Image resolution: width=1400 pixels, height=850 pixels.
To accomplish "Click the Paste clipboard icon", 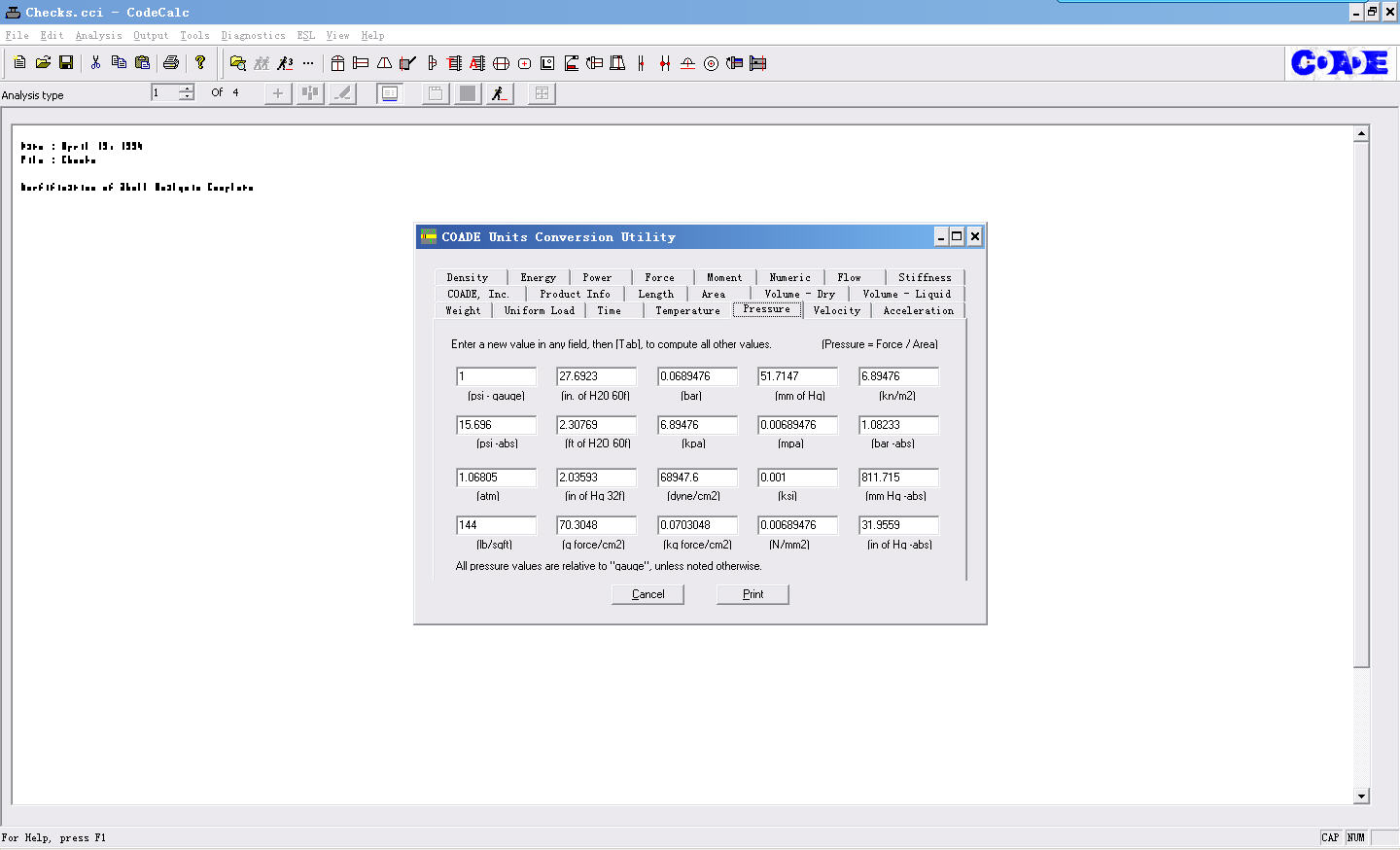I will coord(142,63).
